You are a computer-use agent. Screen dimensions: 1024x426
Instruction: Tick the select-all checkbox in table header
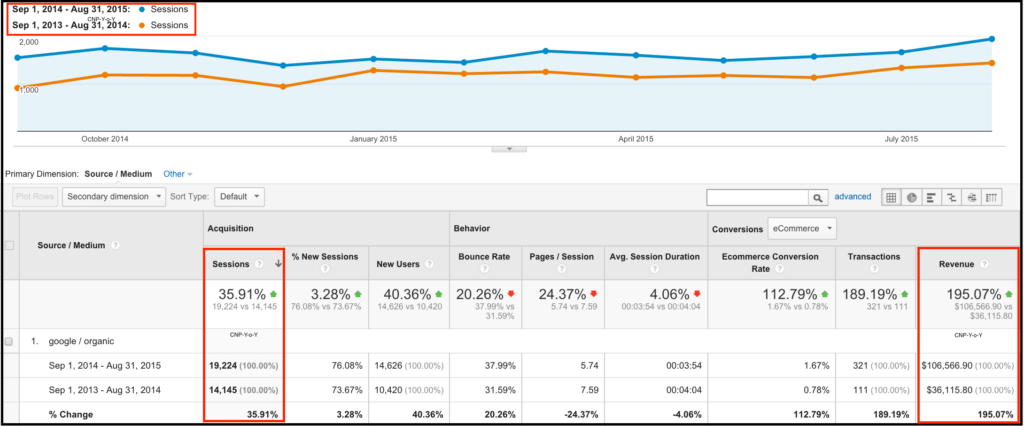(9, 246)
